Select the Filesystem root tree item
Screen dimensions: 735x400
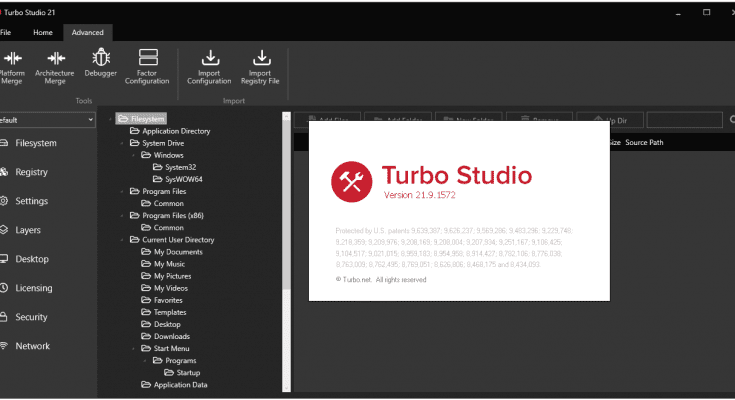[x=141, y=119]
